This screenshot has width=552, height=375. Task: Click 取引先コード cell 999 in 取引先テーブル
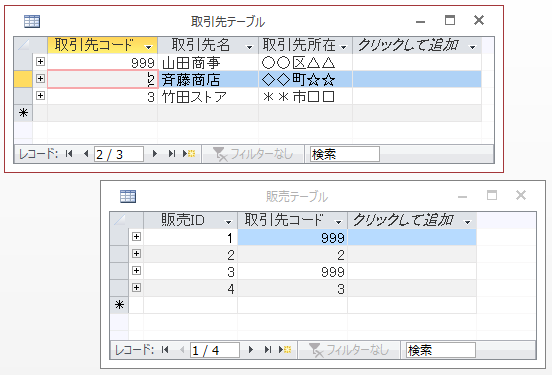click(x=102, y=62)
